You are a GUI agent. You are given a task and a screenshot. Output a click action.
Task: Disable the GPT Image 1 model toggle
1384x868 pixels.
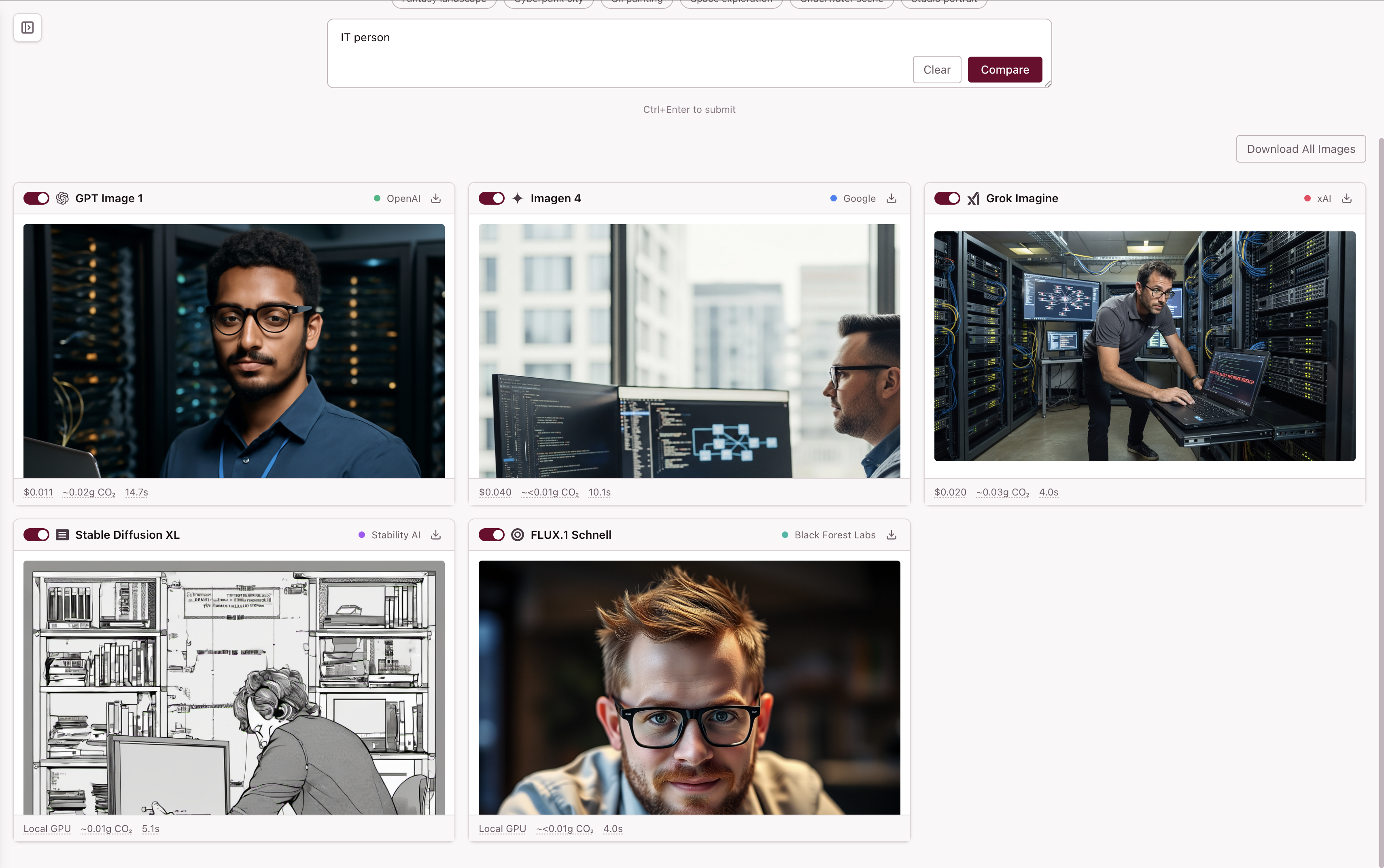[x=36, y=197]
